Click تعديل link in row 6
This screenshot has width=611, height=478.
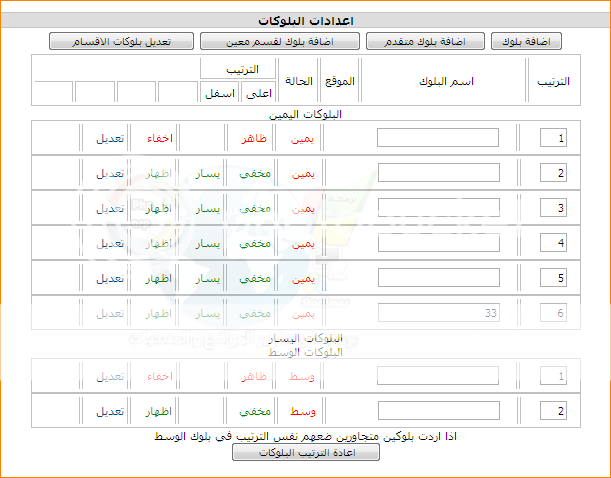coord(110,314)
